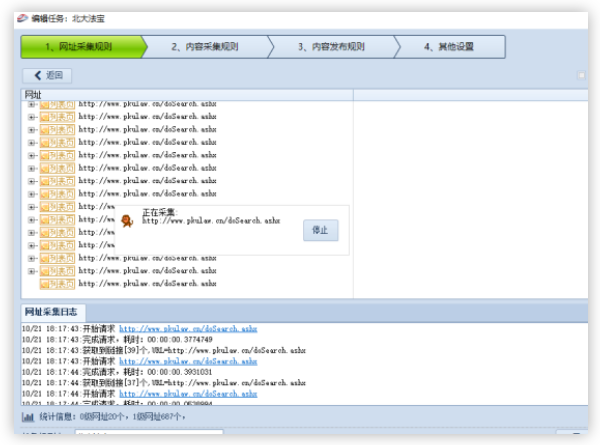Expand the first URL tree node
This screenshot has width=600, height=445.
32,104
